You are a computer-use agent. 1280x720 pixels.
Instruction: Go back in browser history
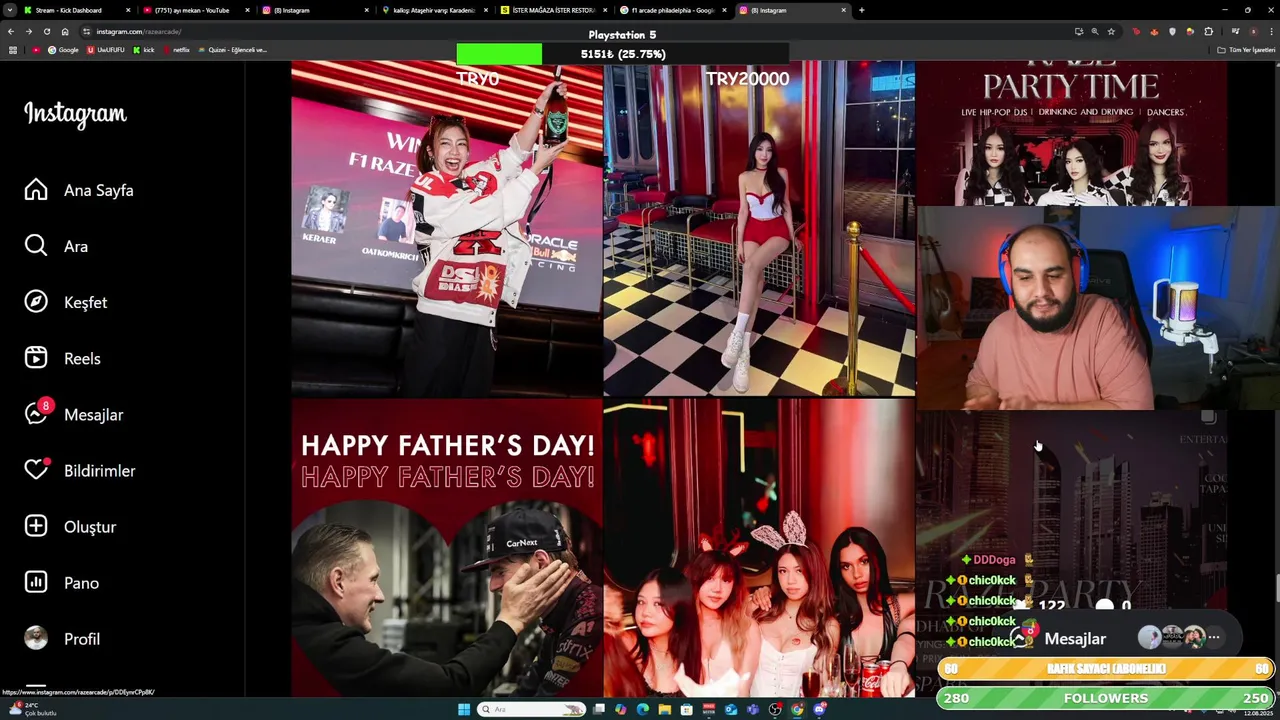(x=11, y=32)
